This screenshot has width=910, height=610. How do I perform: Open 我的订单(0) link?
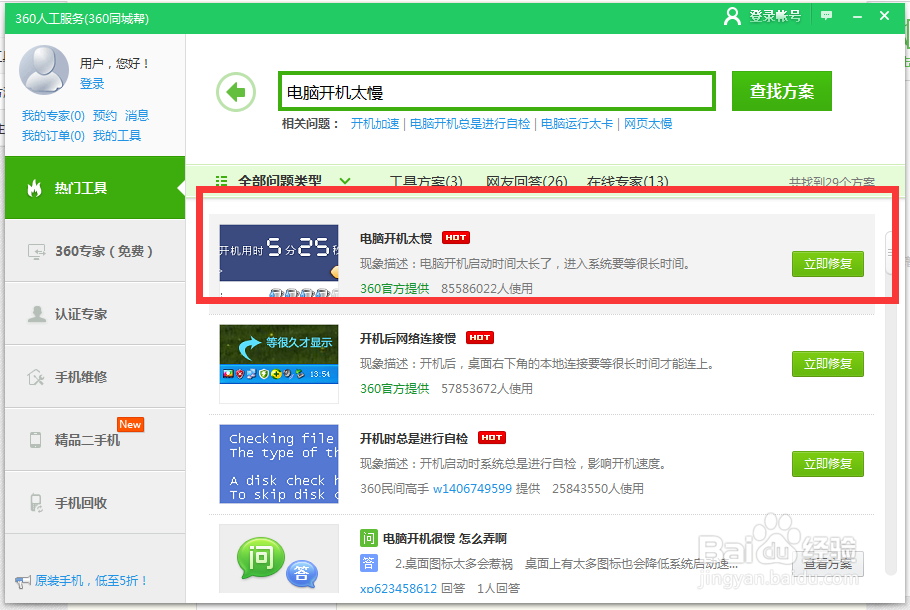[53, 136]
